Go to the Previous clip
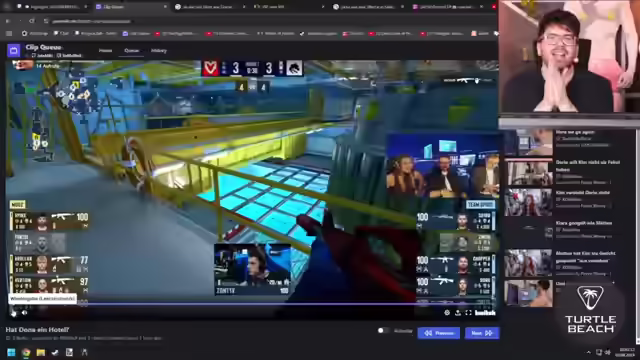The height and width of the screenshot is (360, 640). (x=438, y=333)
